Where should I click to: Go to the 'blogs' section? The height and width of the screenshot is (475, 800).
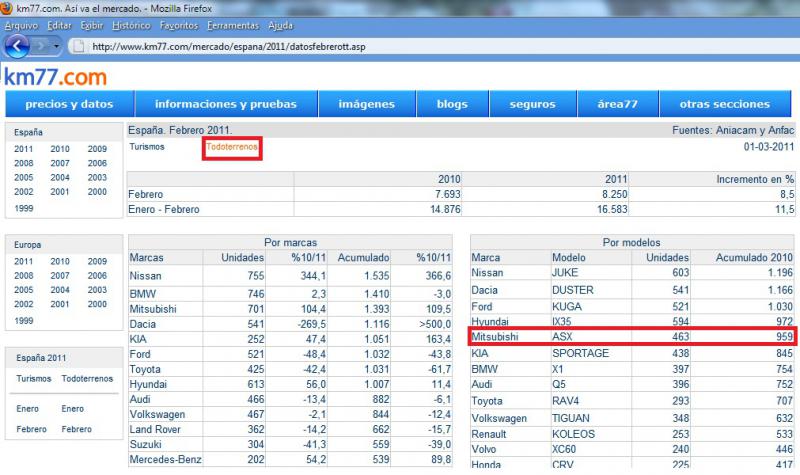point(452,104)
